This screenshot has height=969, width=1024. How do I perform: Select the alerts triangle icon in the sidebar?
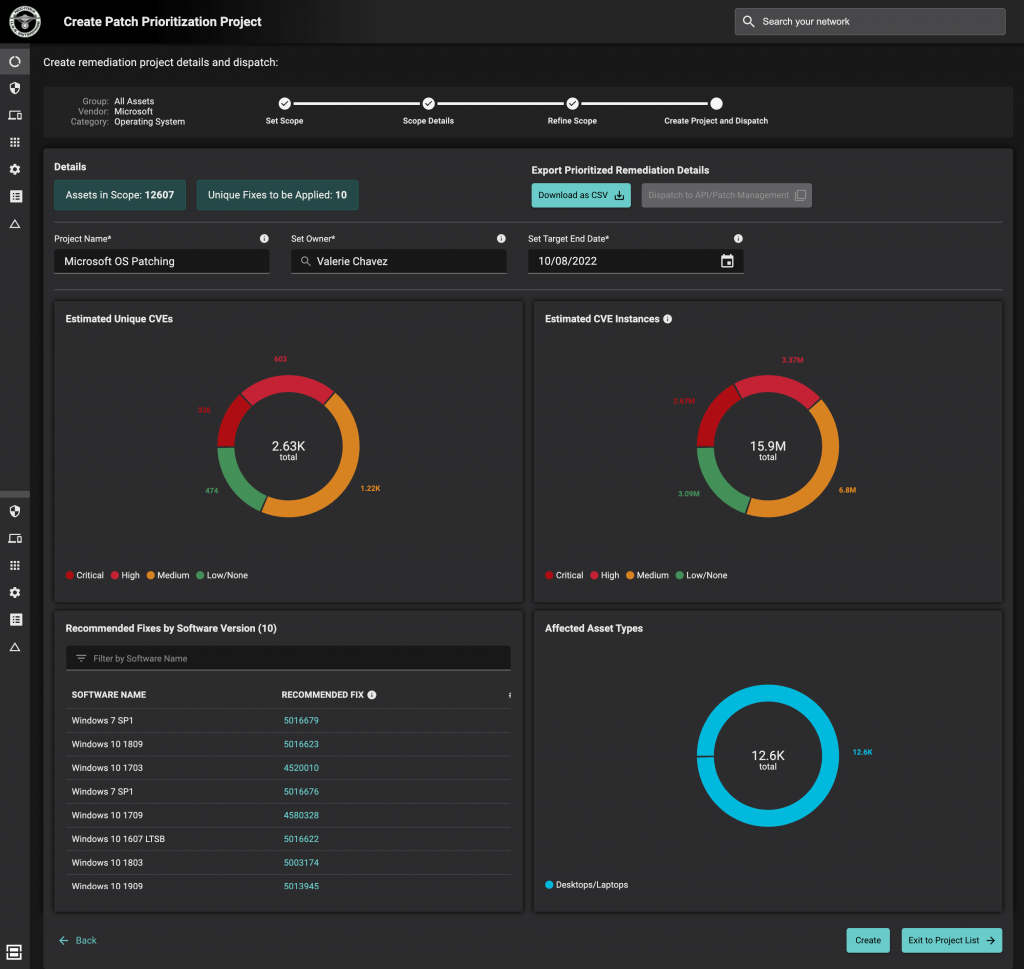[x=14, y=223]
